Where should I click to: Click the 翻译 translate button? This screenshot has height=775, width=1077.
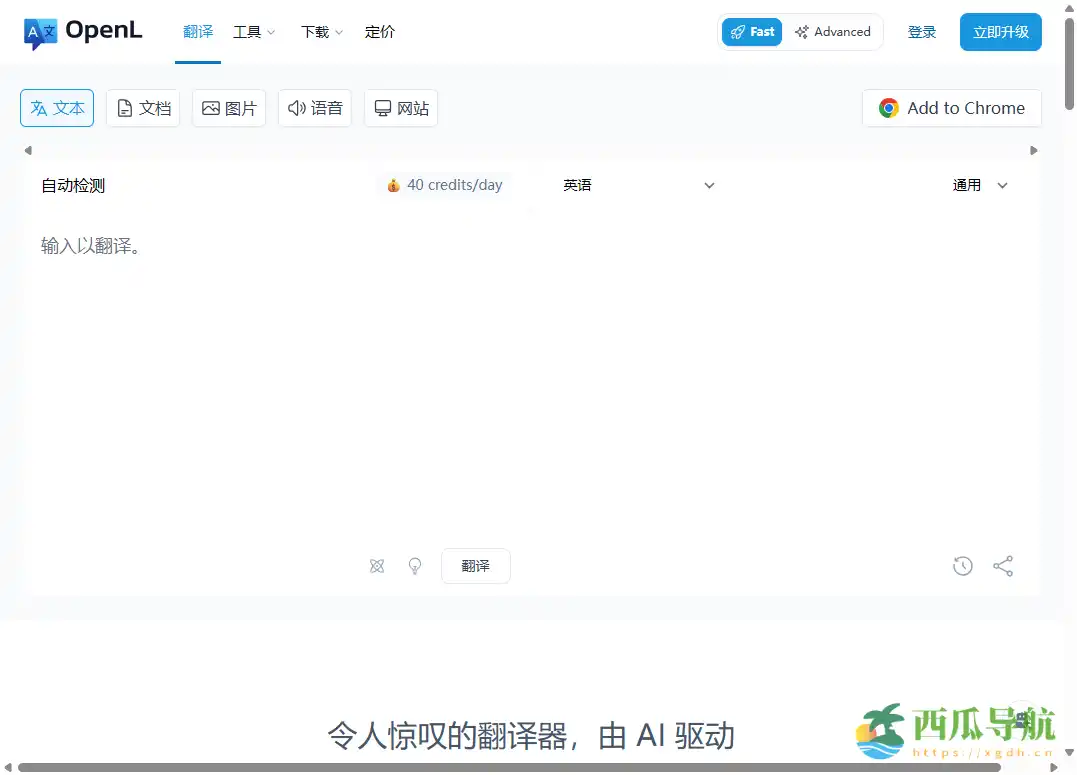475,566
